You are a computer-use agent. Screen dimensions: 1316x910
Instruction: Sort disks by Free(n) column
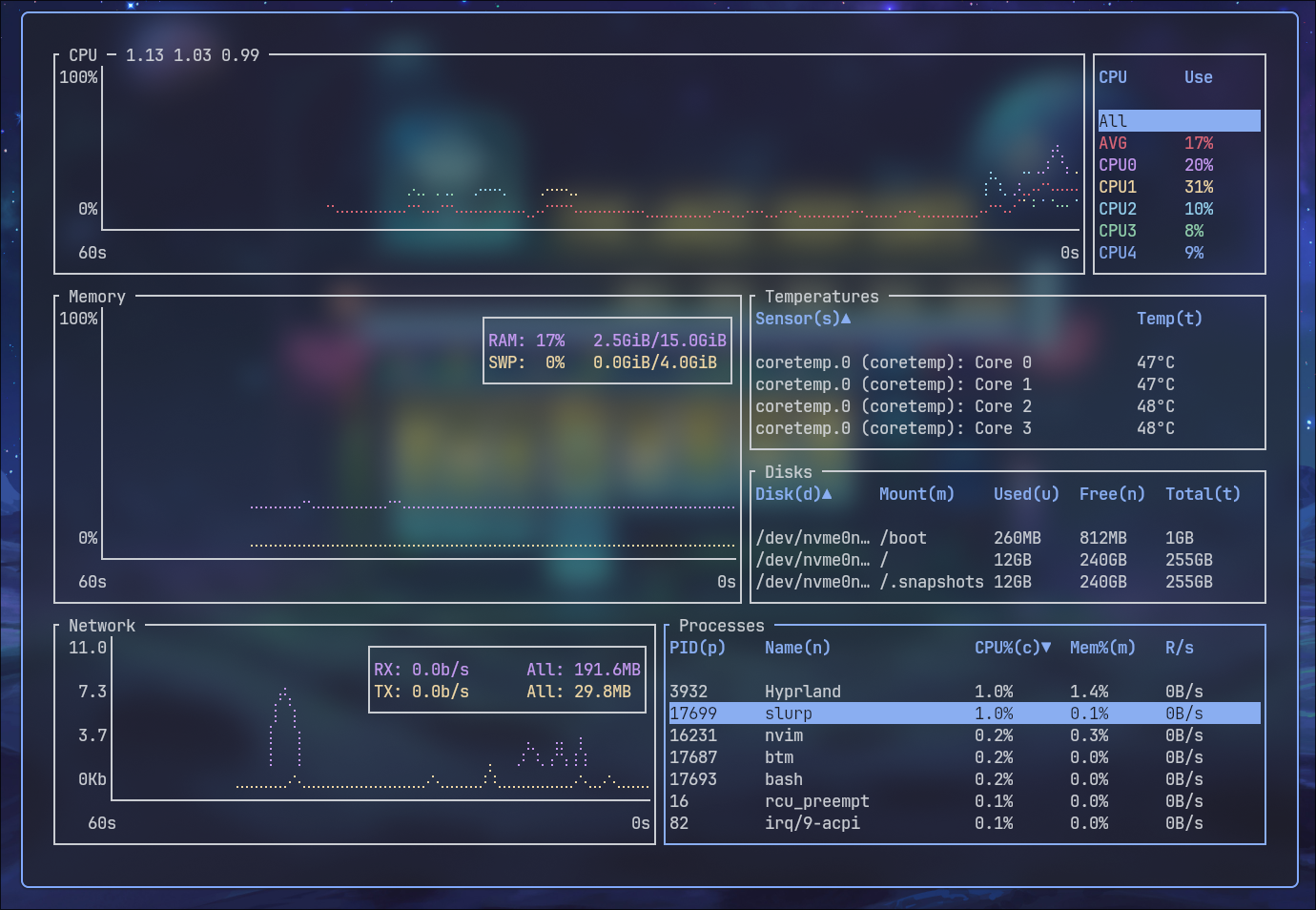coord(1111,494)
